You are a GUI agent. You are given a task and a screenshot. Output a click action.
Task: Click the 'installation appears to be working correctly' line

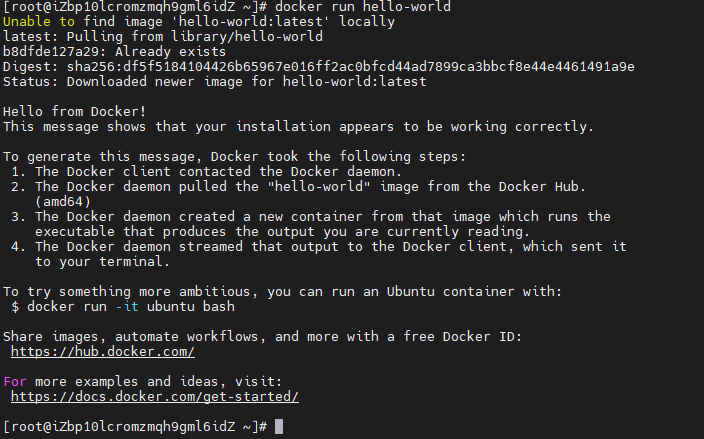[x=298, y=127]
